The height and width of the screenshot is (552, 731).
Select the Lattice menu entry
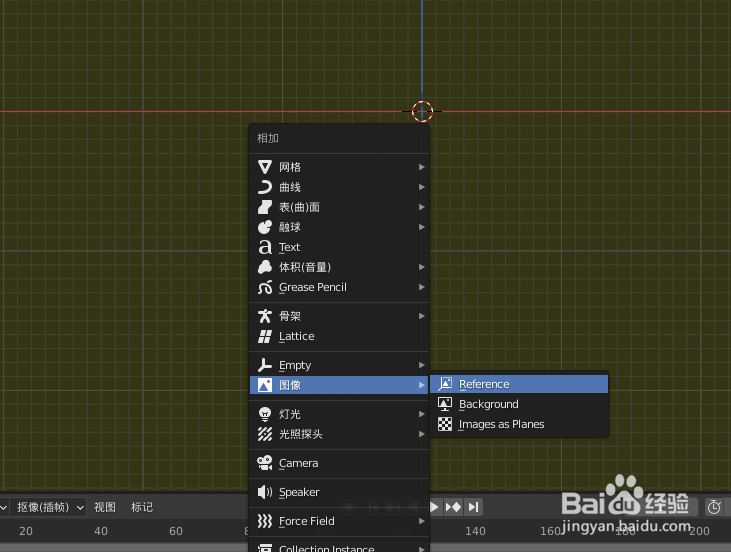tap(339, 336)
